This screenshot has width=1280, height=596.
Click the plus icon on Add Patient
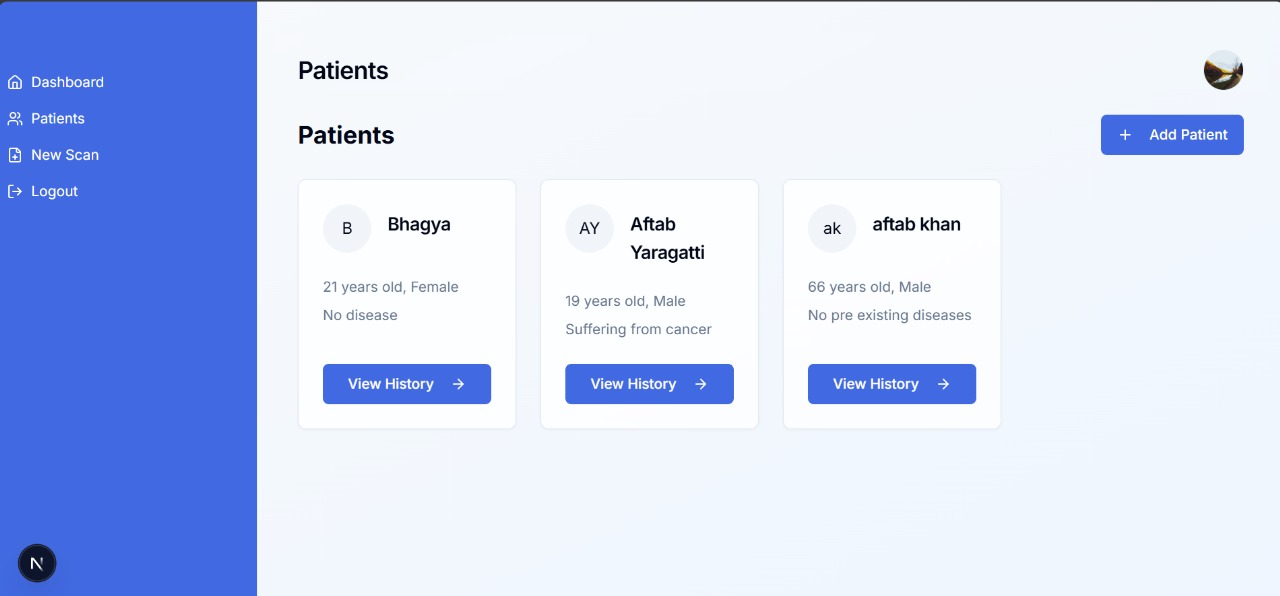point(1125,135)
